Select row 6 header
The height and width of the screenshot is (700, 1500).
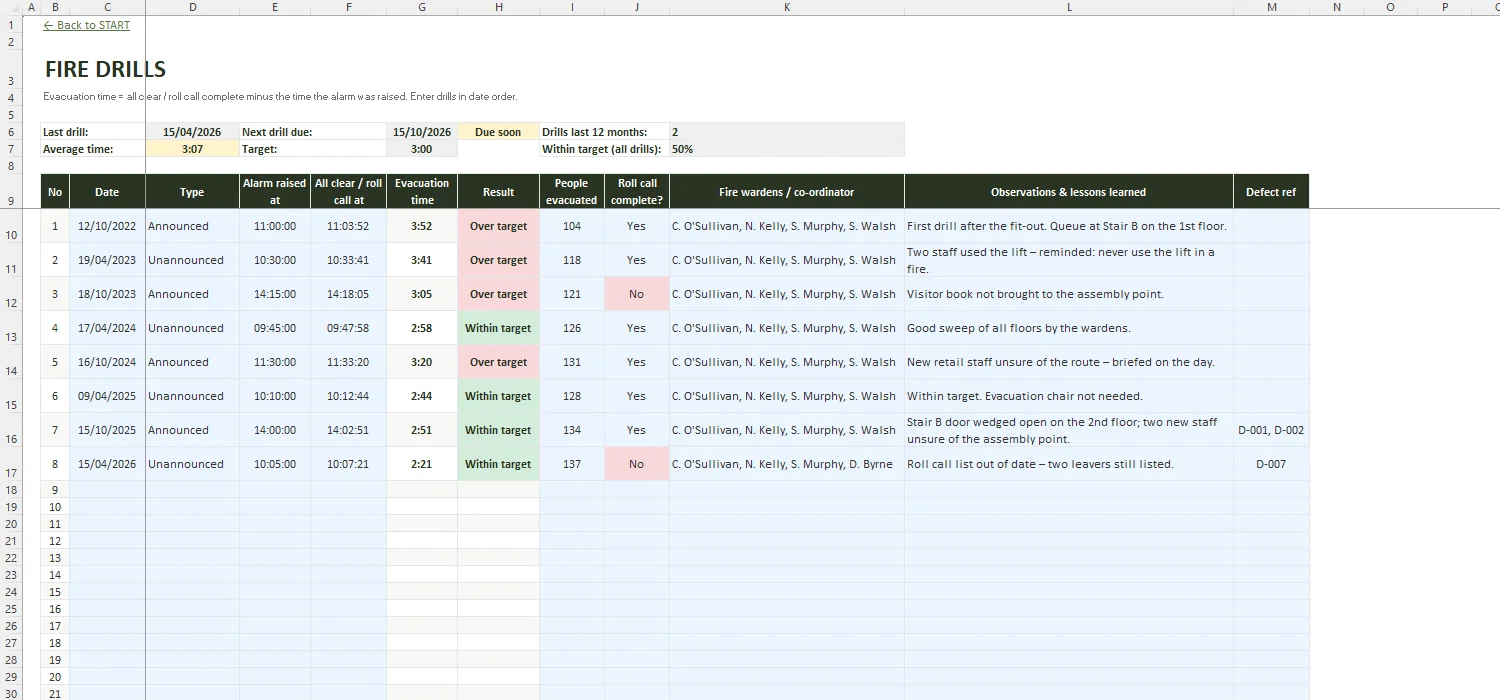coord(12,132)
